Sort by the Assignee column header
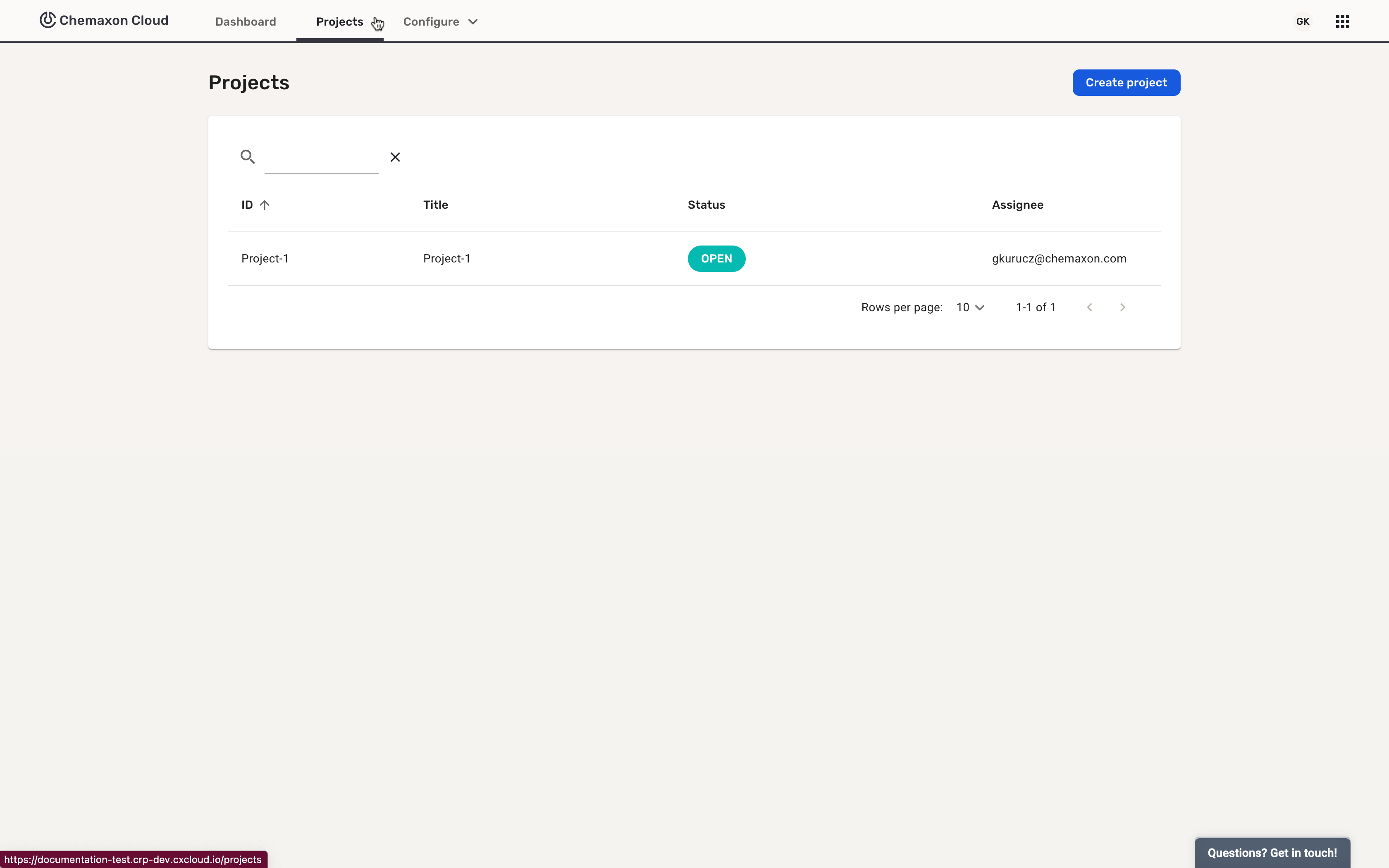The height and width of the screenshot is (868, 1389). (1017, 205)
